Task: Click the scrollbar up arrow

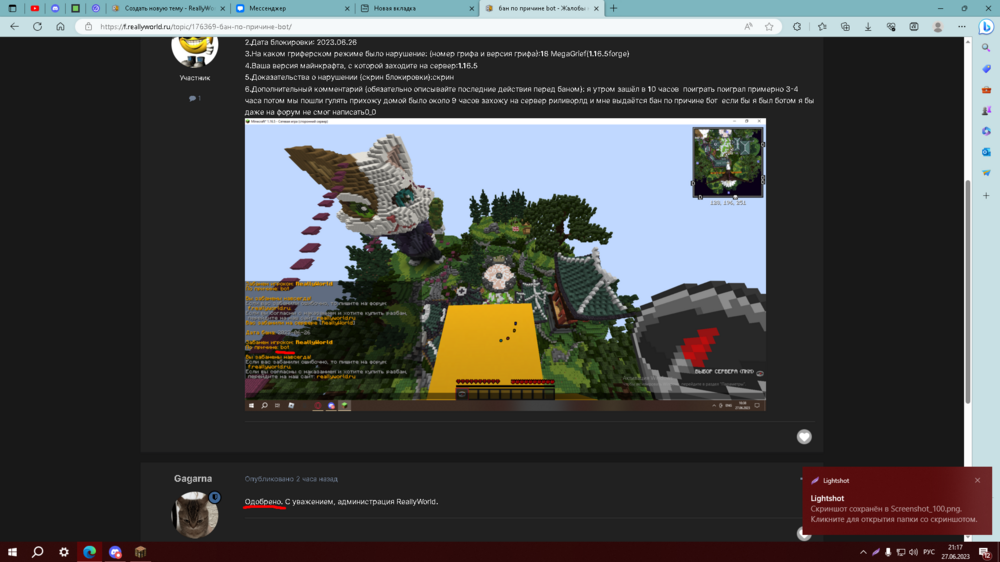Action: point(967,41)
